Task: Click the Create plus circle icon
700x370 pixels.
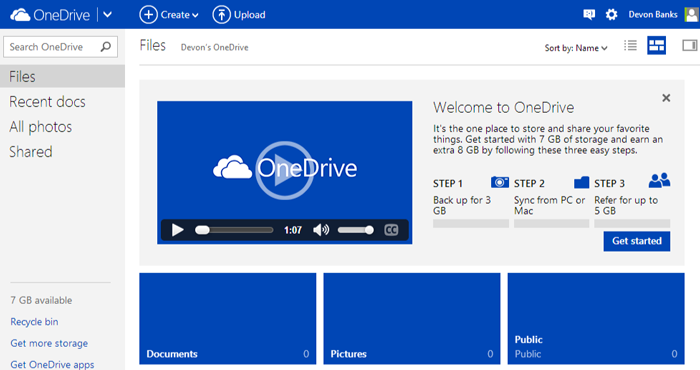Action: (x=148, y=15)
